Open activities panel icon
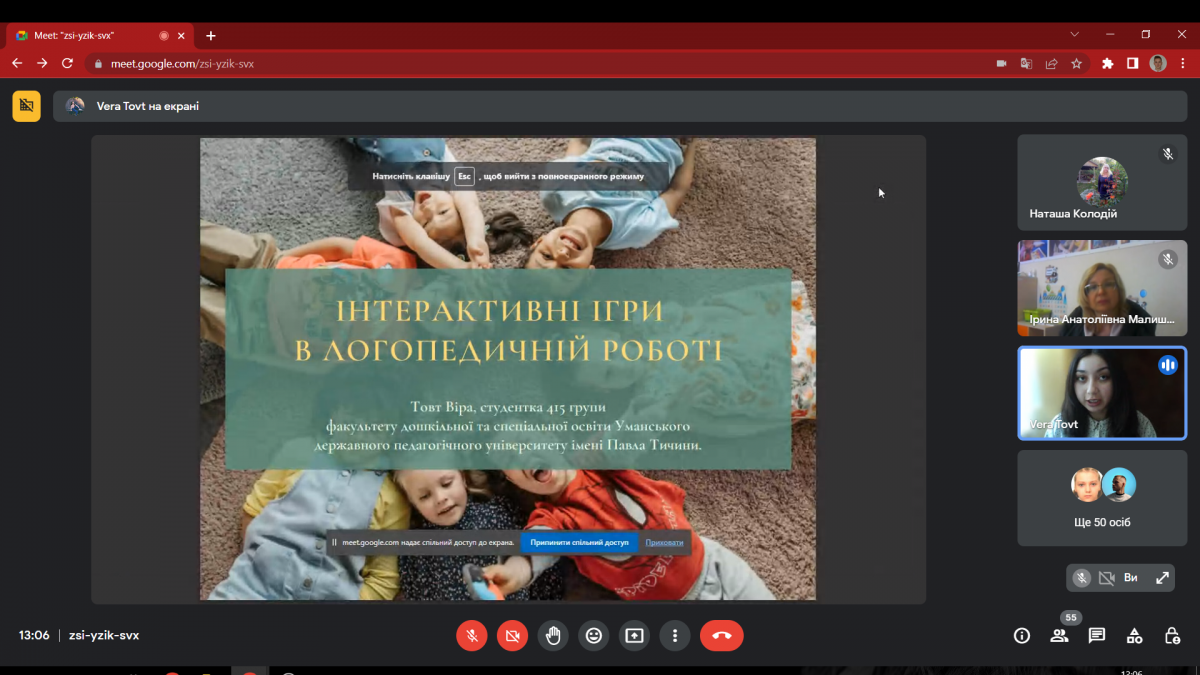This screenshot has width=1200, height=675. coord(1134,635)
